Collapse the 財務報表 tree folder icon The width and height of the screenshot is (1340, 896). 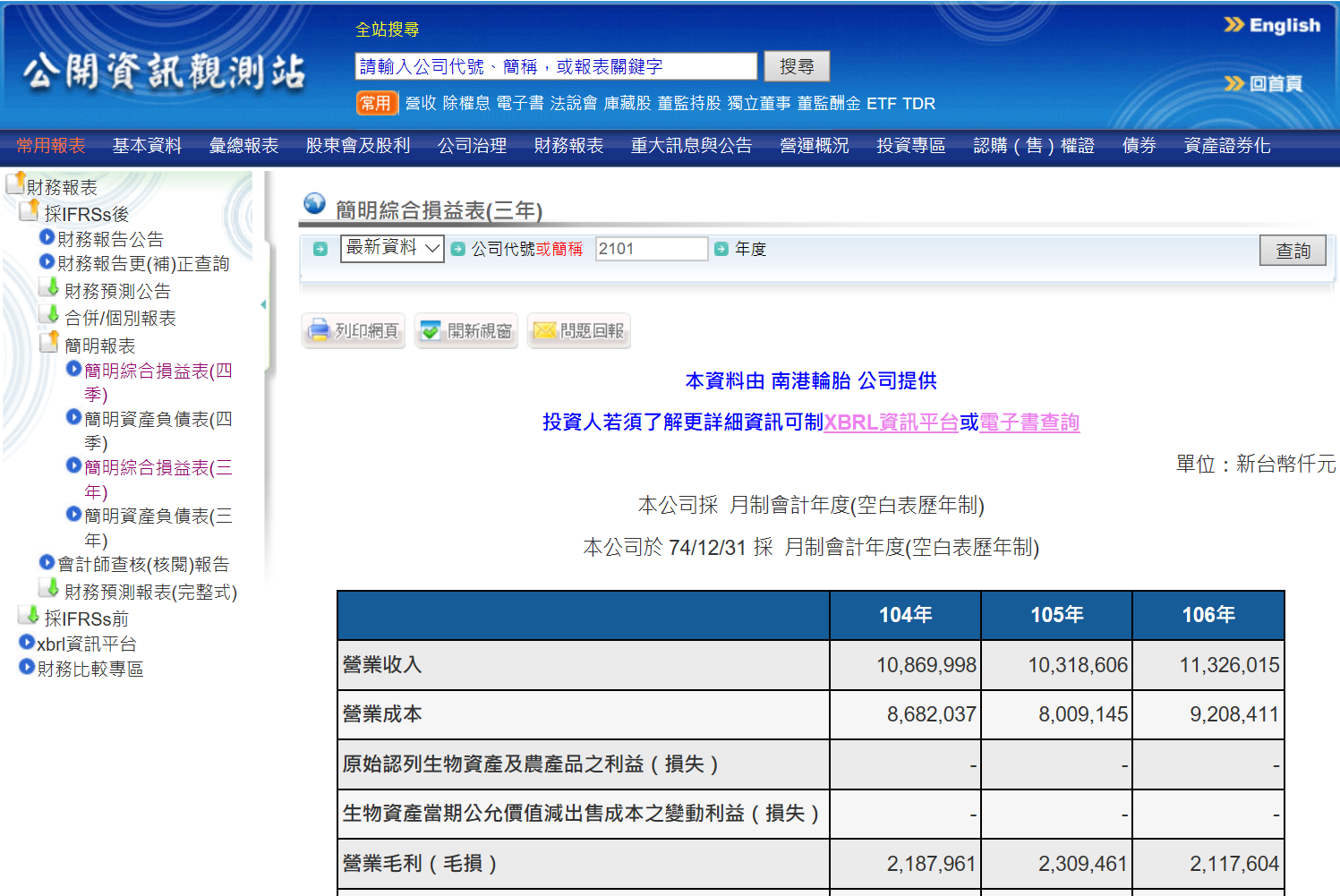click(x=14, y=183)
